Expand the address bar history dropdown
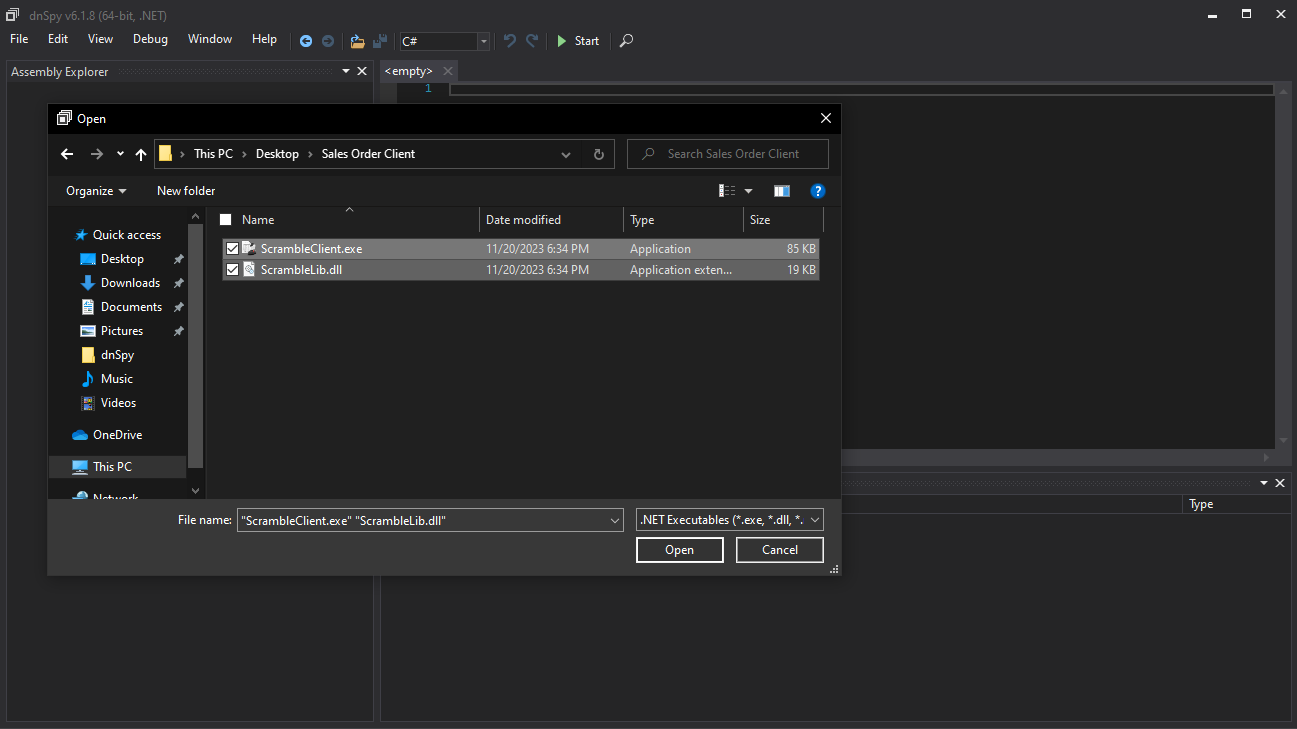Screen dimensions: 1297x729 coord(566,154)
